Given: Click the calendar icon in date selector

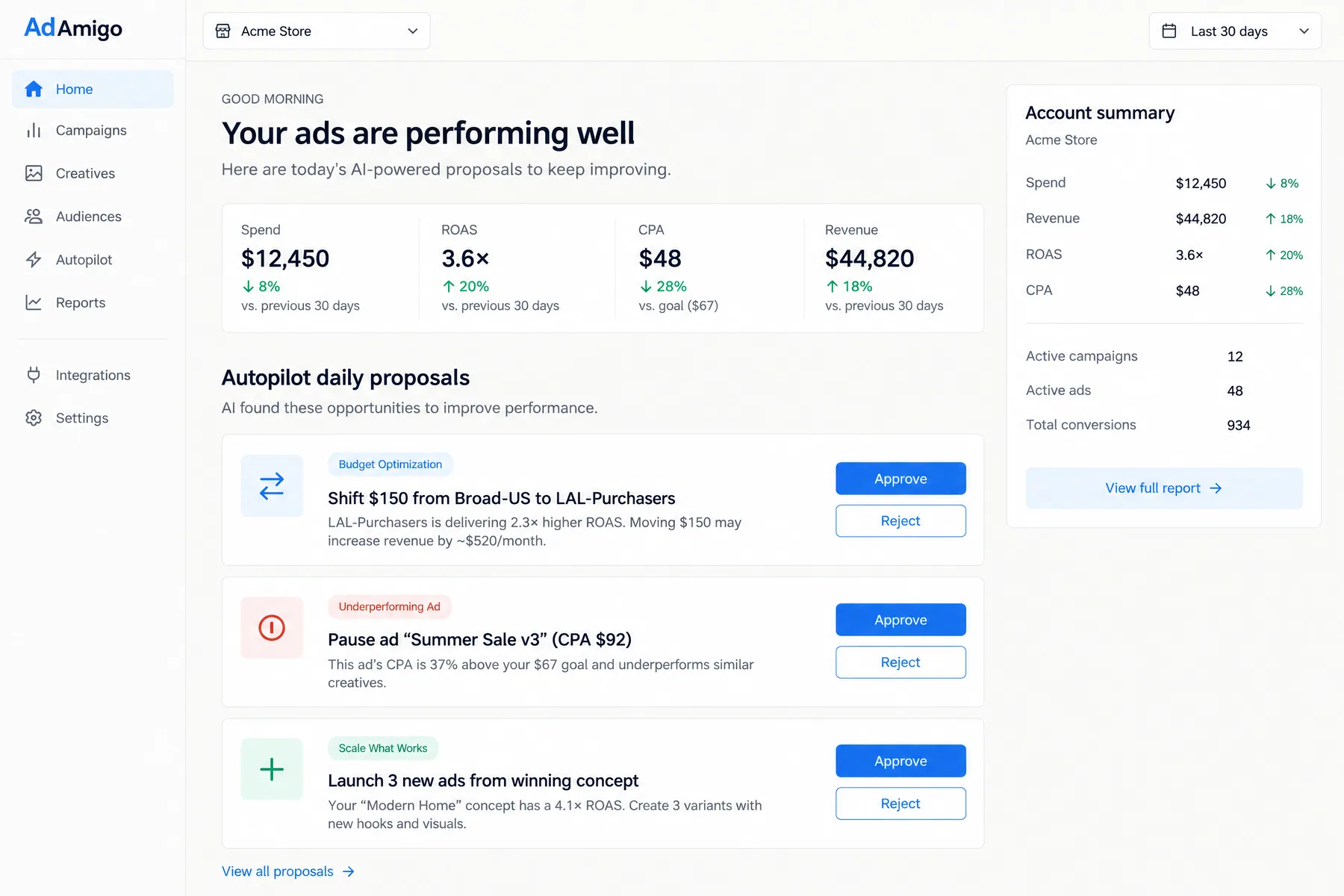Looking at the screenshot, I should click(1169, 31).
